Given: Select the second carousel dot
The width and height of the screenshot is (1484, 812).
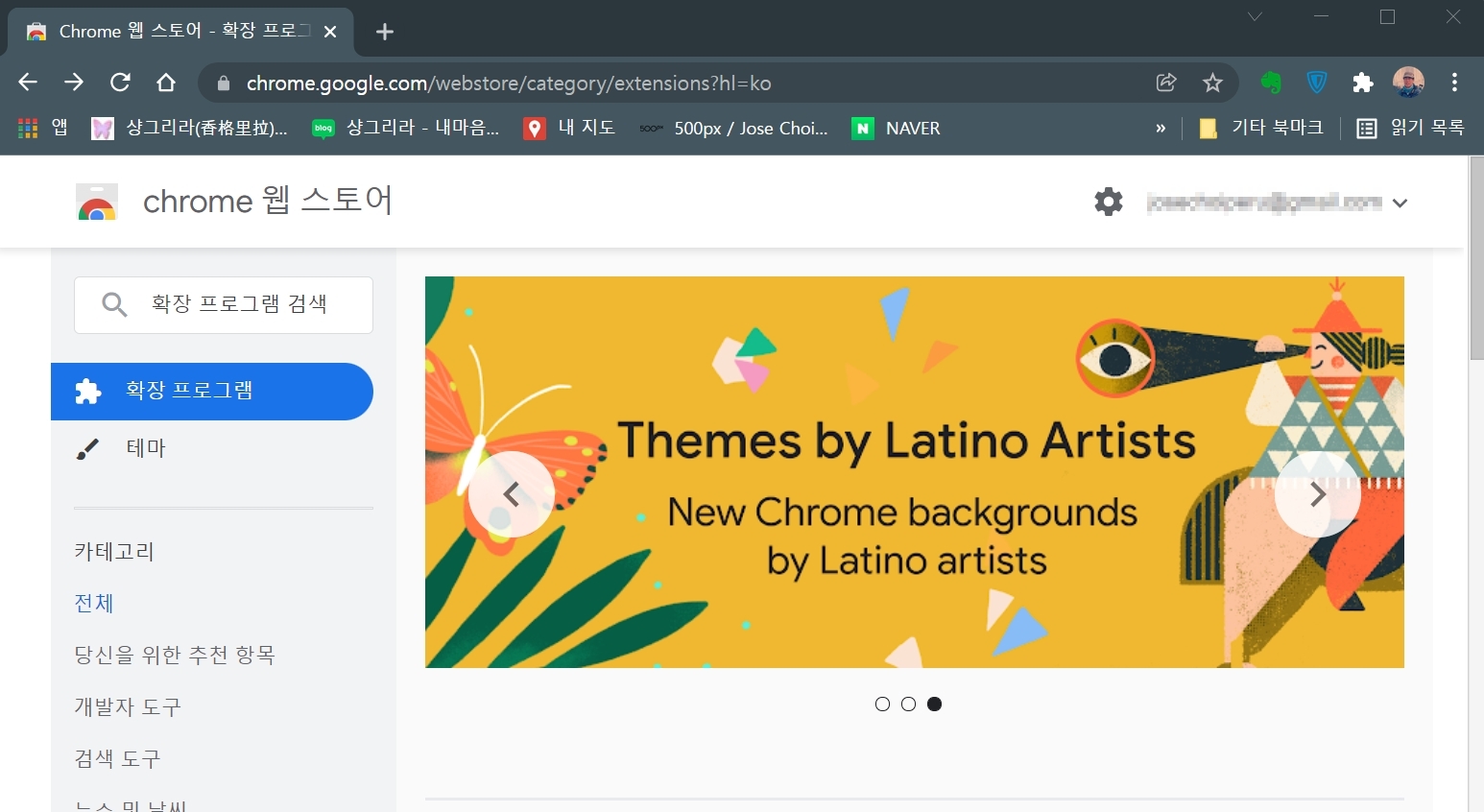Looking at the screenshot, I should click(908, 704).
